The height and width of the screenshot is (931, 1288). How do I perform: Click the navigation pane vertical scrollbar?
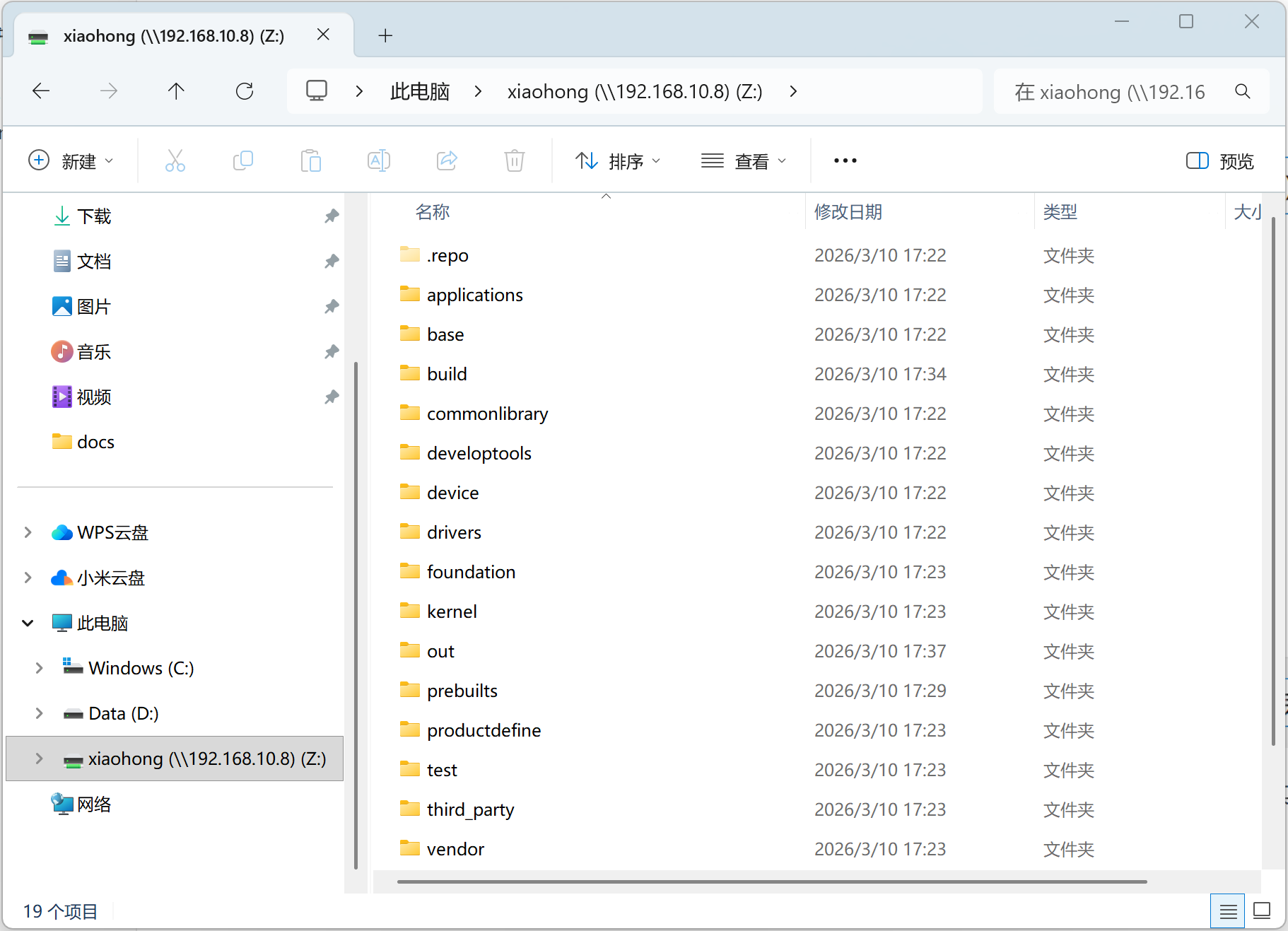click(356, 615)
